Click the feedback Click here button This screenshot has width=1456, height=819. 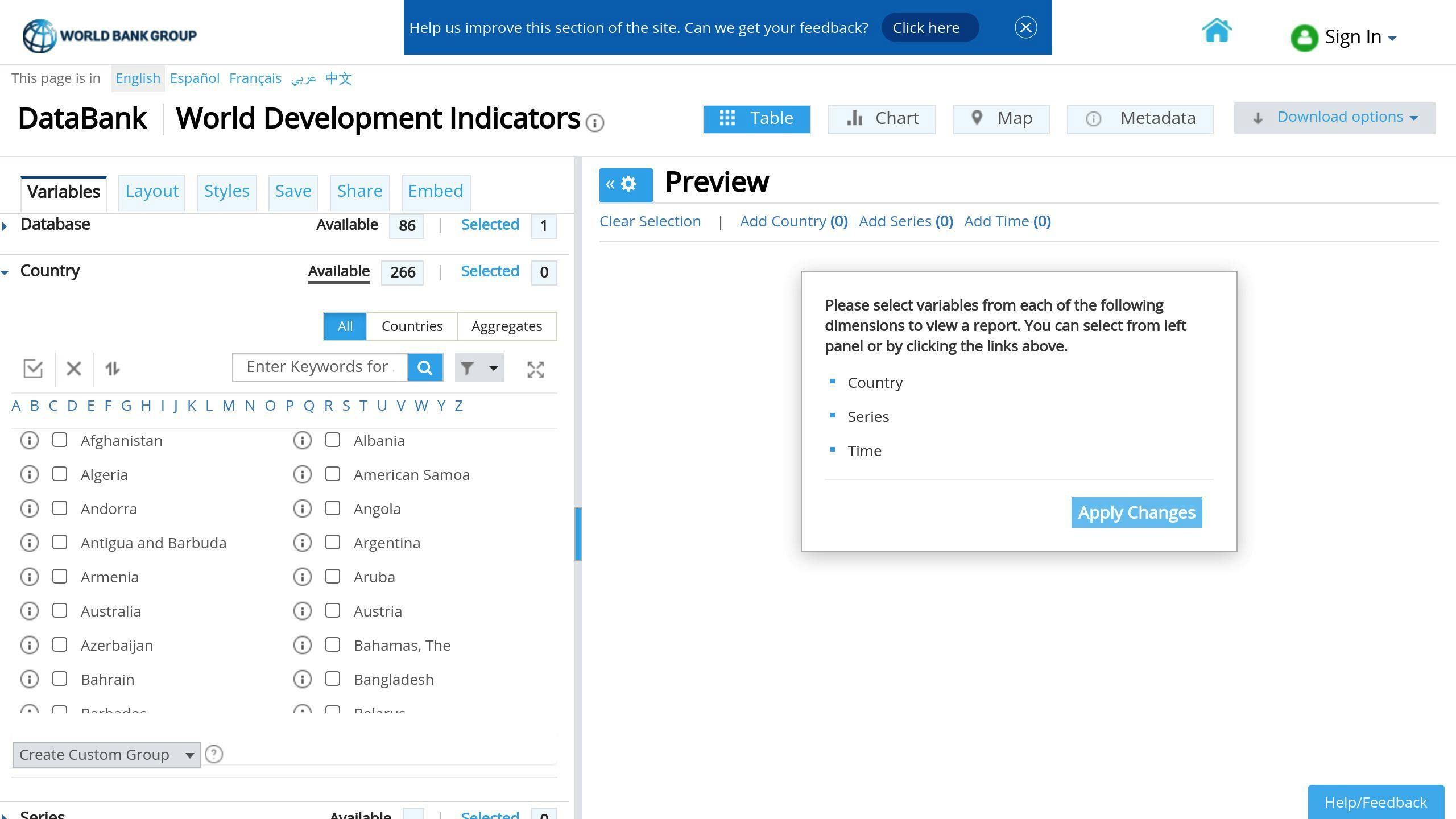(930, 27)
